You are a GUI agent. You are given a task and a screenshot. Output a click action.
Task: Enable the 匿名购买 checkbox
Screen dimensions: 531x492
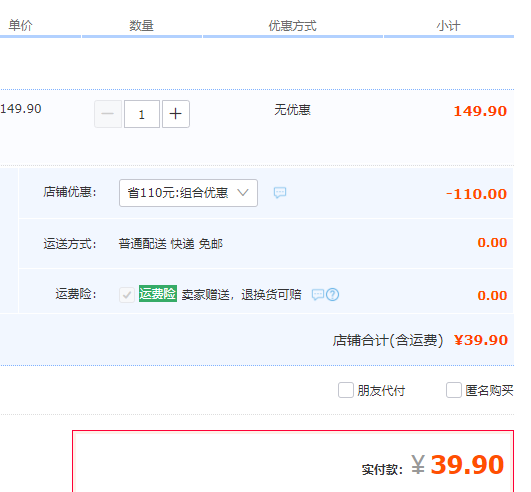[x=454, y=390]
